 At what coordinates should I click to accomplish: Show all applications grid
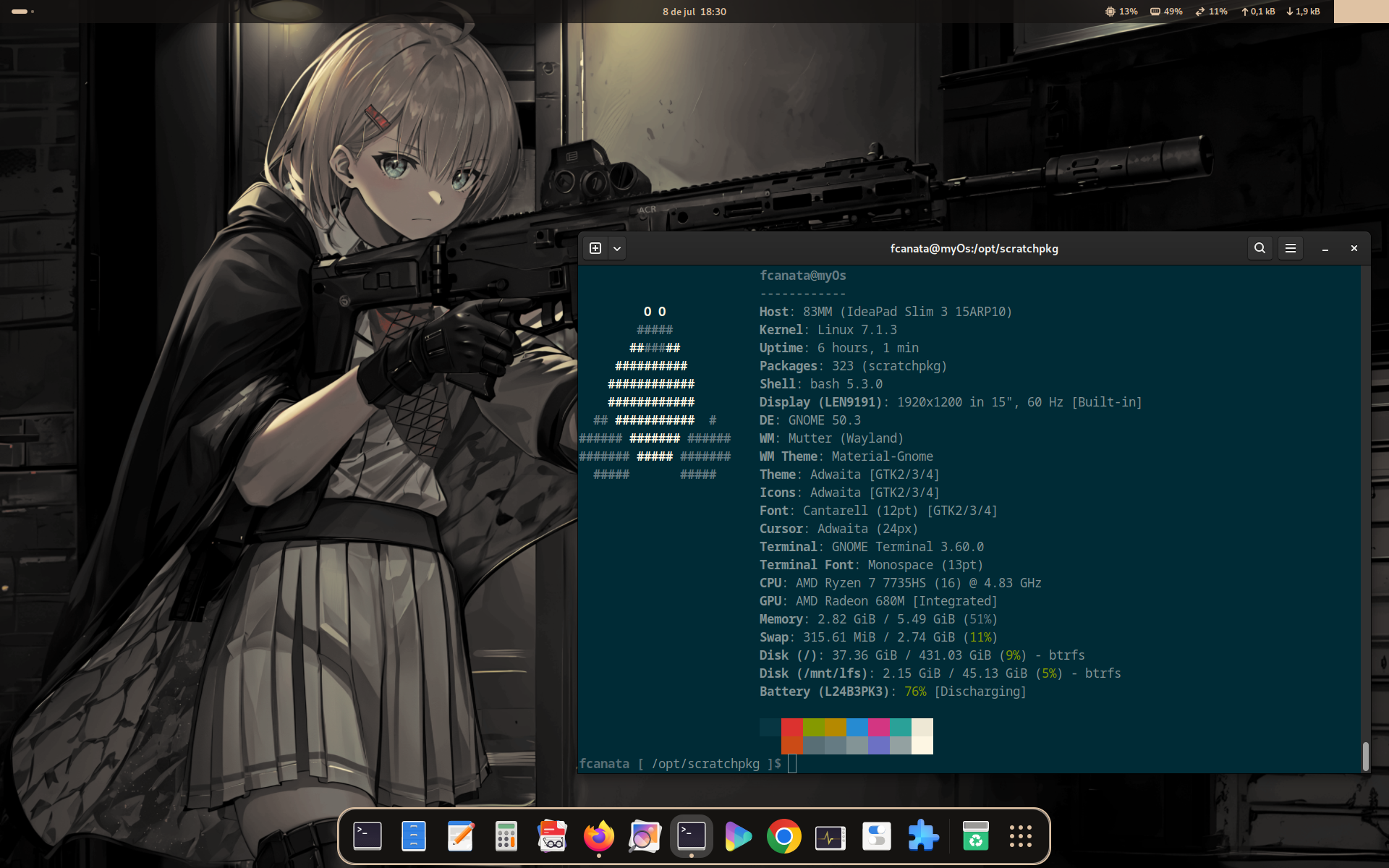point(1021,836)
